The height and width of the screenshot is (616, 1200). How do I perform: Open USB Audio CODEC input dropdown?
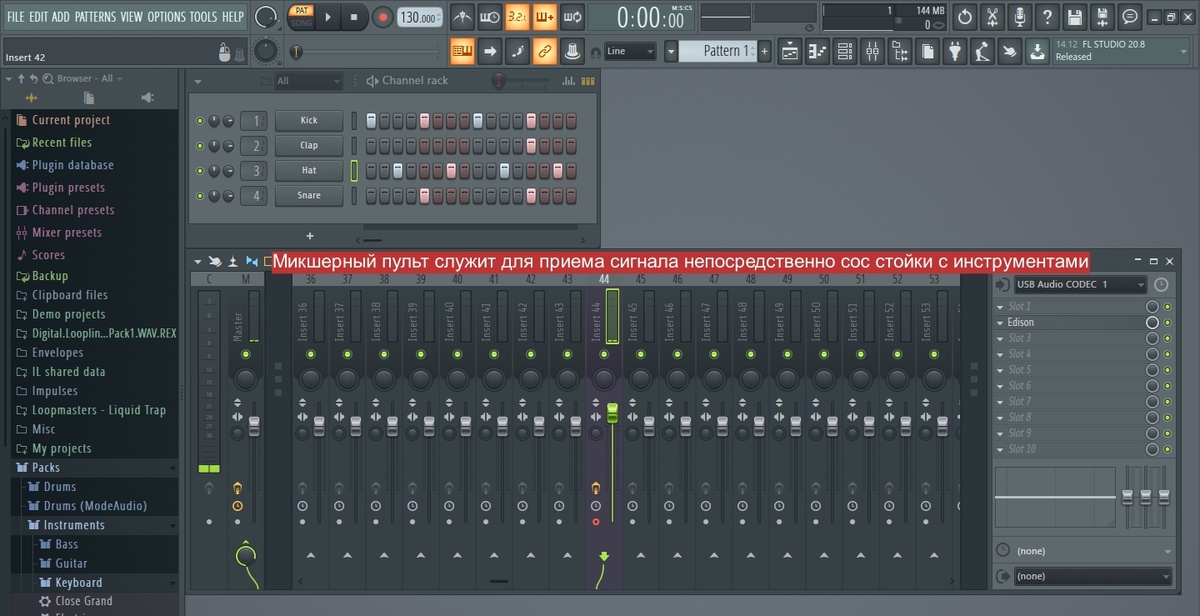pyautogui.click(x=1080, y=285)
